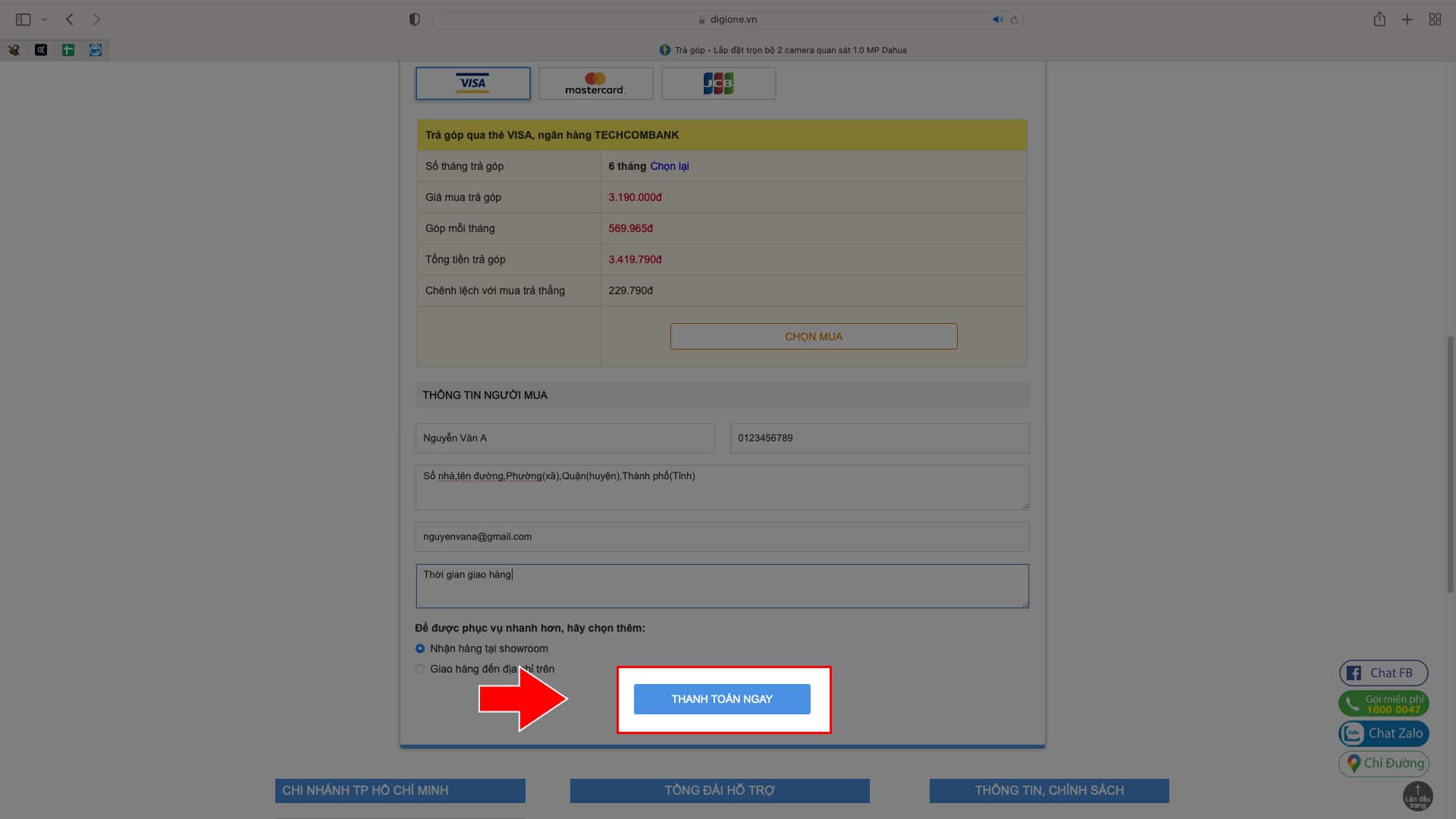Open Chat Zalo widget

(1383, 733)
